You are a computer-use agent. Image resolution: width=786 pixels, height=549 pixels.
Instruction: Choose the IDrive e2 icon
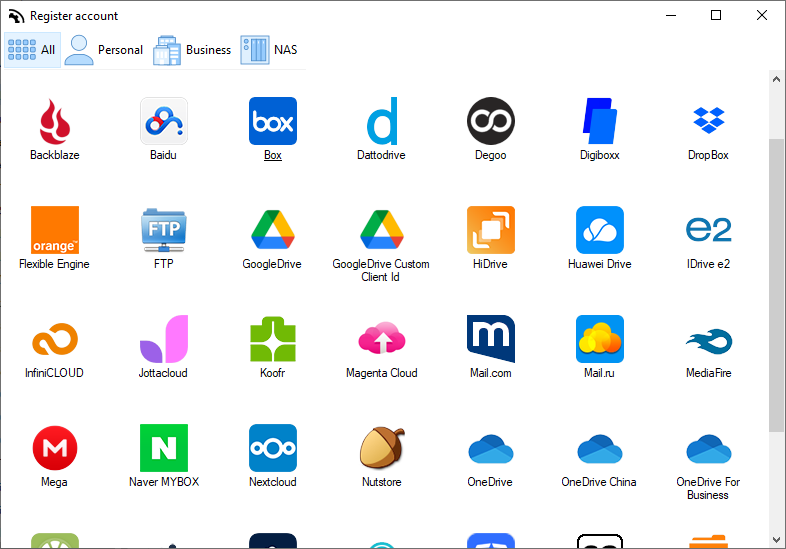pos(709,230)
